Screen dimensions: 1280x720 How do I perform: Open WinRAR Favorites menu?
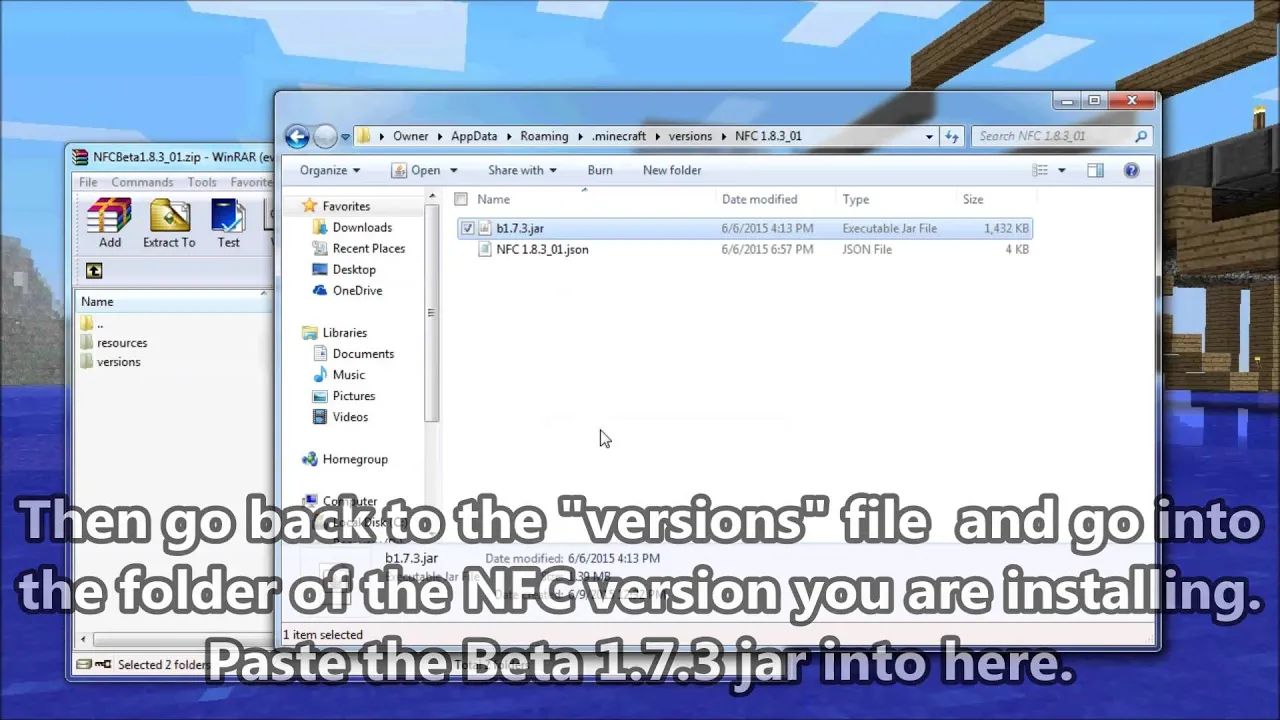[251, 182]
